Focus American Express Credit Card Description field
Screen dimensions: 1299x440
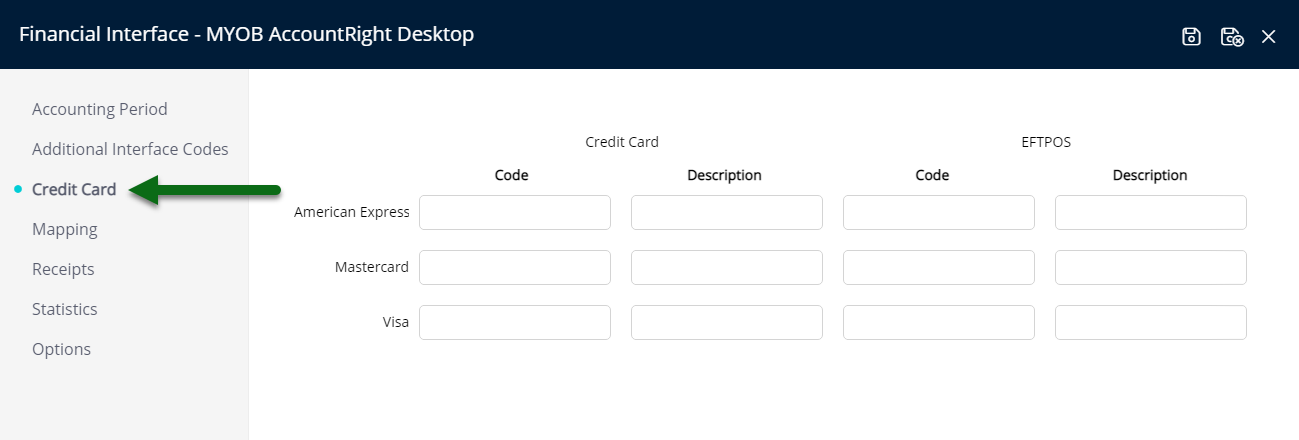(x=727, y=212)
